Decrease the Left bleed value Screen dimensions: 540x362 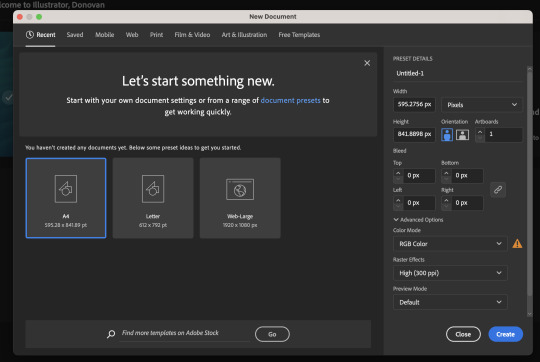pyautogui.click(x=398, y=206)
